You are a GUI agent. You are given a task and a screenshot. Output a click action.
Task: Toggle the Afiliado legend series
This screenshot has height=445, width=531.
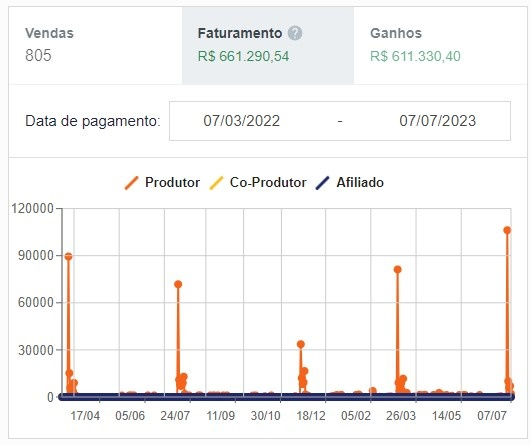[x=349, y=183]
